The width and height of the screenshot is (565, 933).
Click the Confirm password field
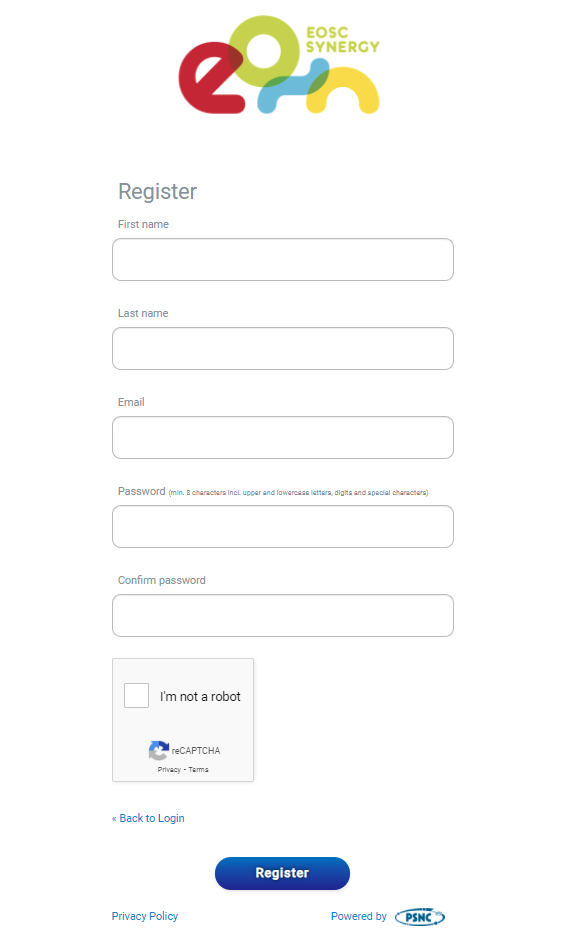283,615
